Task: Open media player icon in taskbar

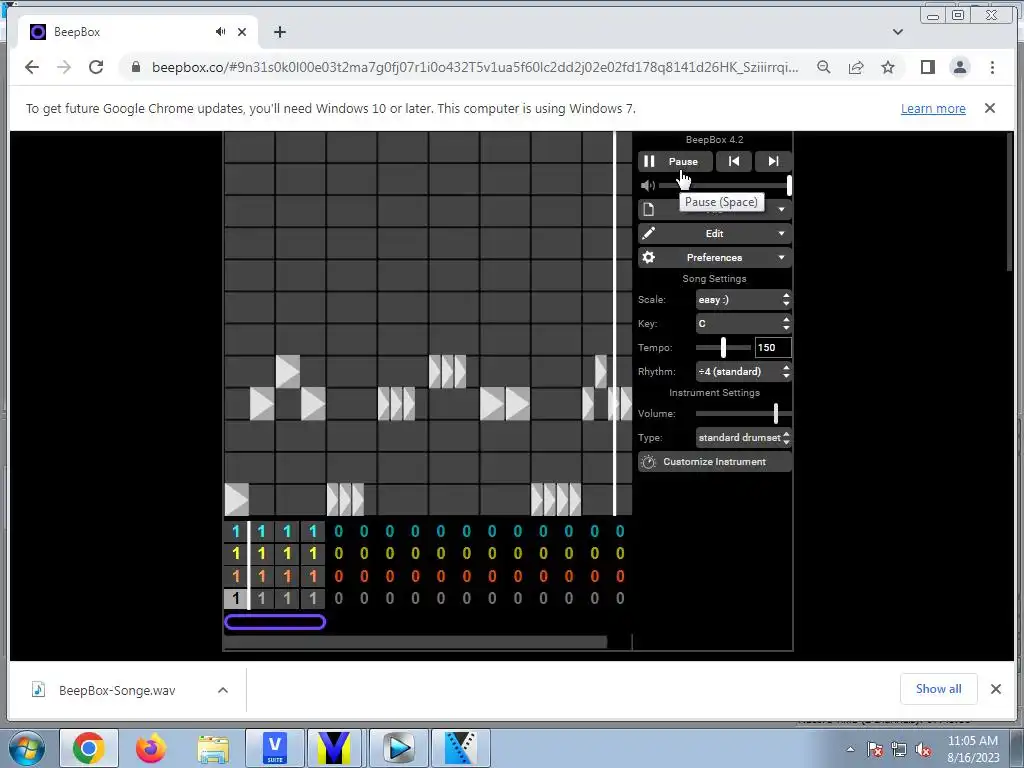Action: pos(399,748)
